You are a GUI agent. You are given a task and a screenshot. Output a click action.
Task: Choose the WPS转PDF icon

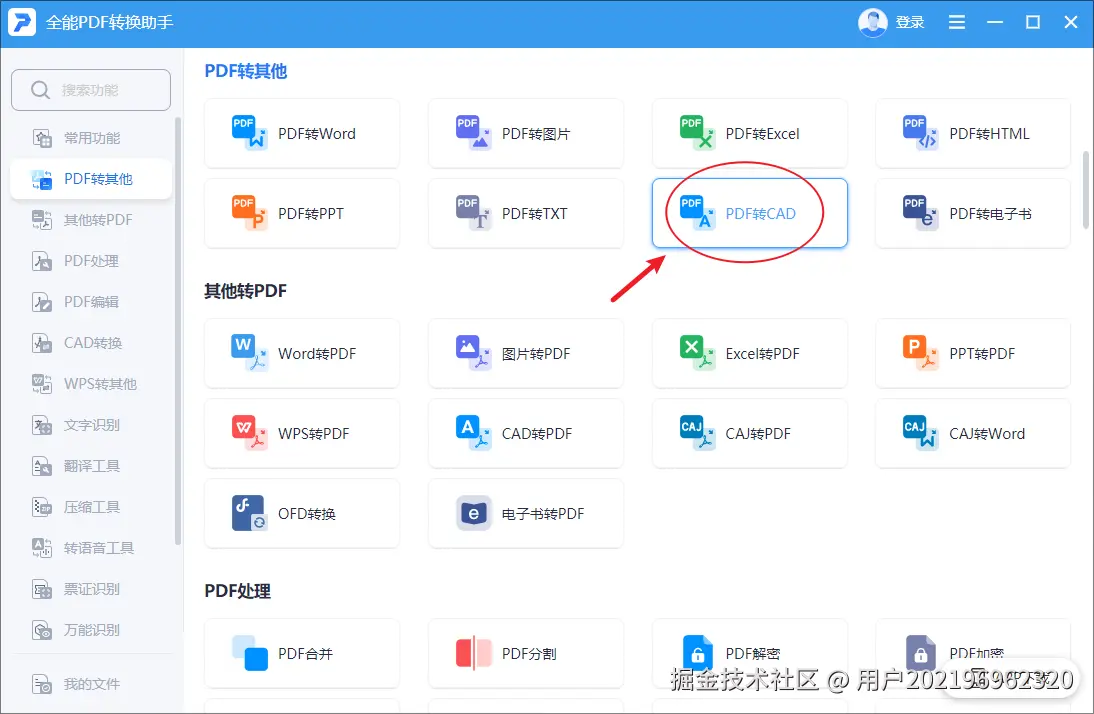[249, 433]
